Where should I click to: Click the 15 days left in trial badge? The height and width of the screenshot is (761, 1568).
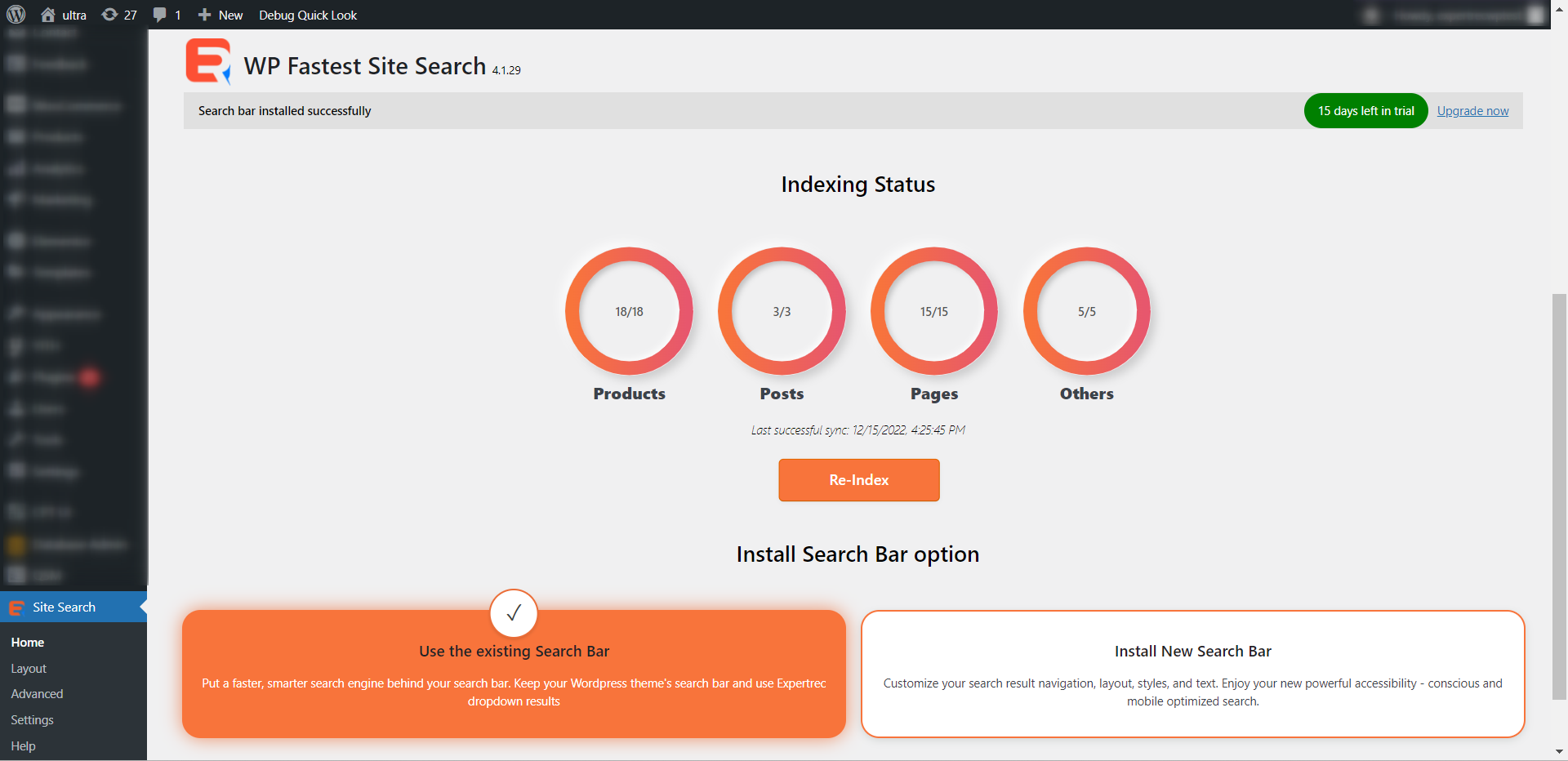(1365, 111)
